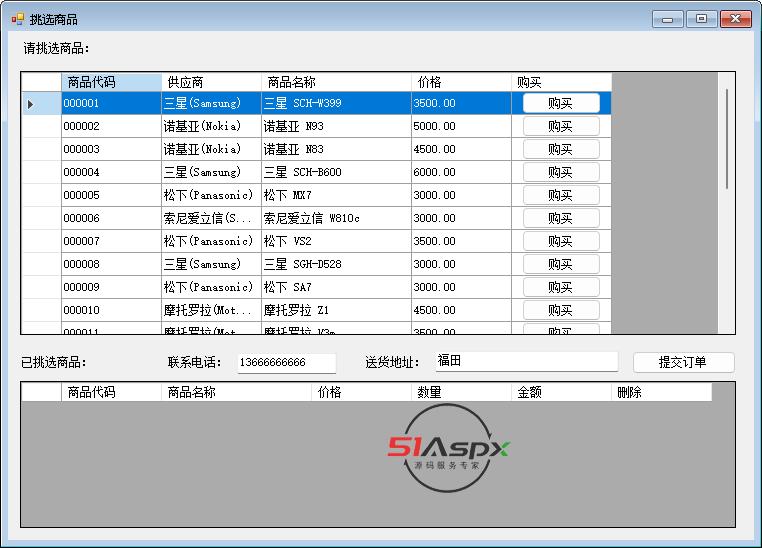Click the 送货地址 address input field

tap(527, 361)
